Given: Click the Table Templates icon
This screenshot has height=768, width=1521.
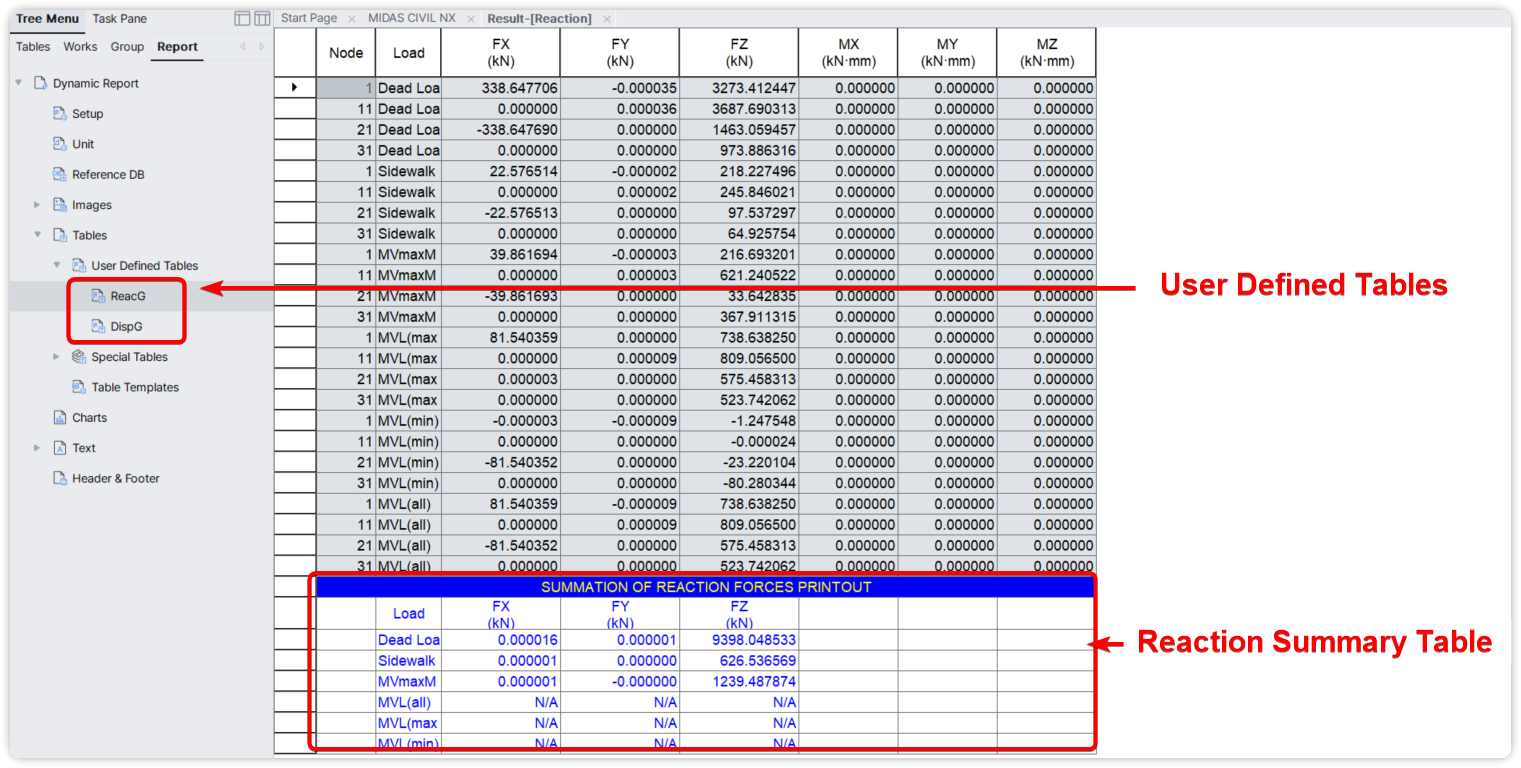Looking at the screenshot, I should pos(79,387).
